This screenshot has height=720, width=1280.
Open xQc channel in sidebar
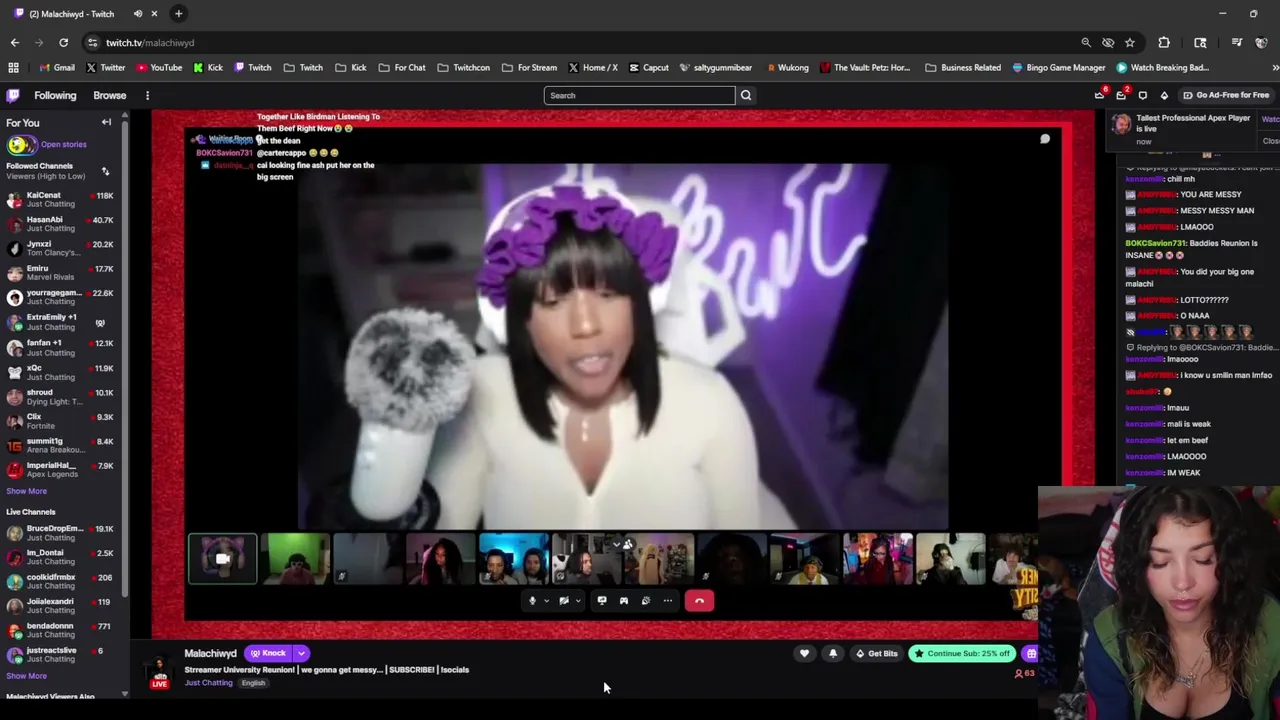pos(60,372)
